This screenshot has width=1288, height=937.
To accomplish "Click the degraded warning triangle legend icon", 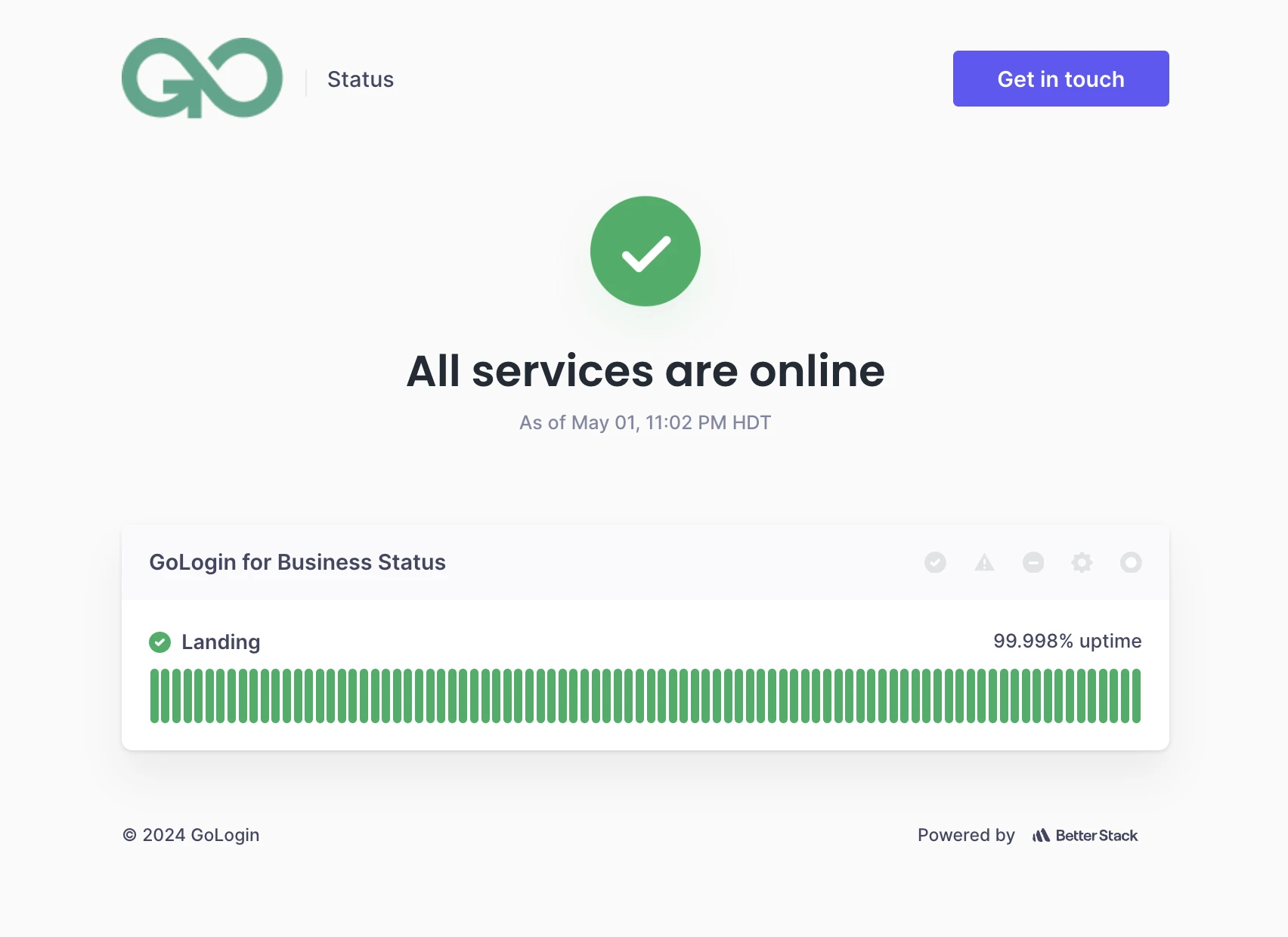I will pyautogui.click(x=984, y=562).
